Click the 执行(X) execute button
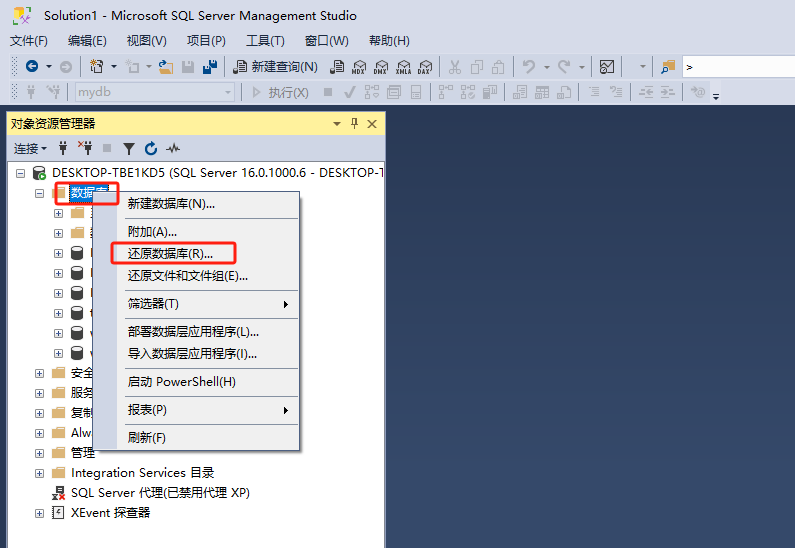Image resolution: width=795 pixels, height=548 pixels. pyautogui.click(x=280, y=92)
